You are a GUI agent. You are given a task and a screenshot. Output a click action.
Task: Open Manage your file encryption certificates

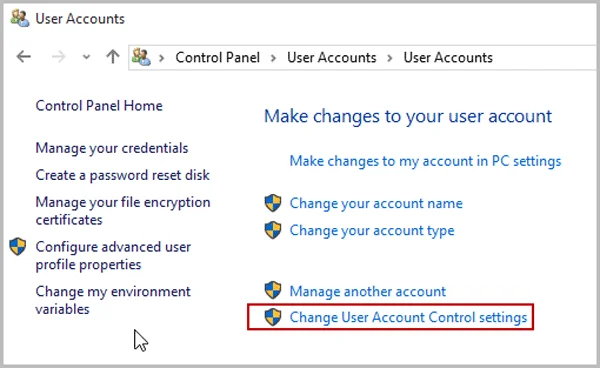click(x=123, y=211)
